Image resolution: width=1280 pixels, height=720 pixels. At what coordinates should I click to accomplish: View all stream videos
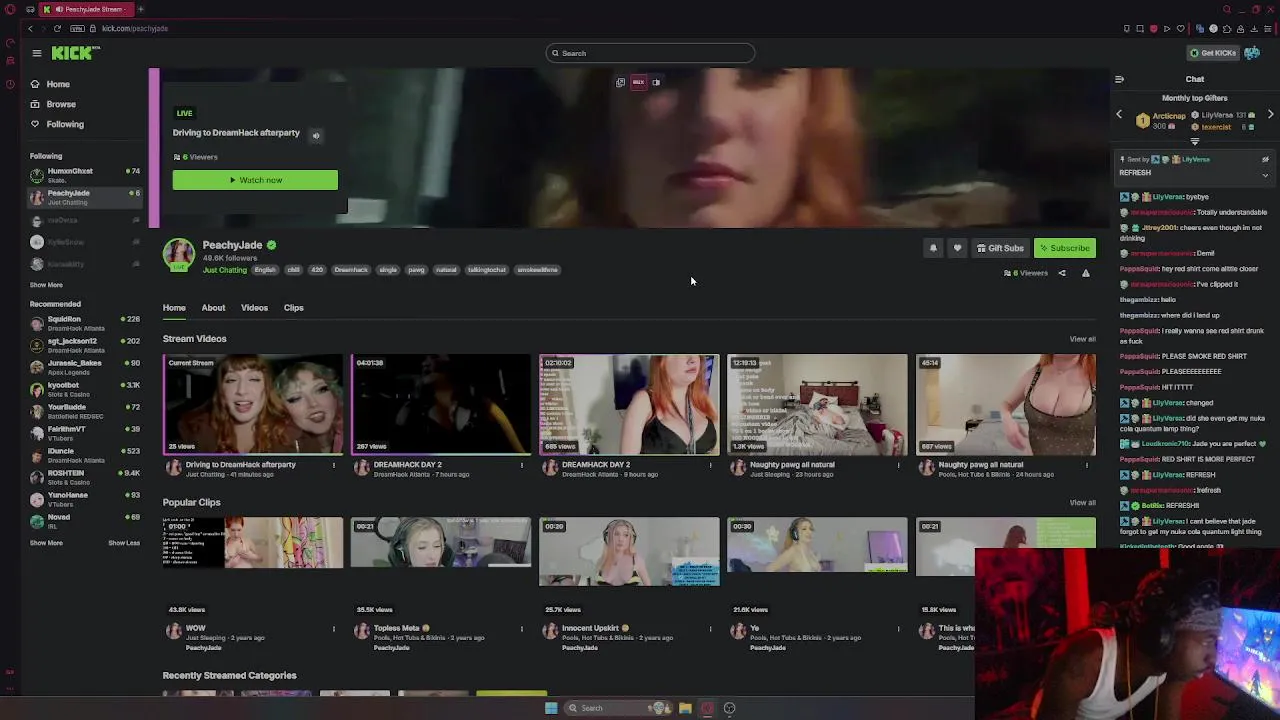(x=1082, y=339)
